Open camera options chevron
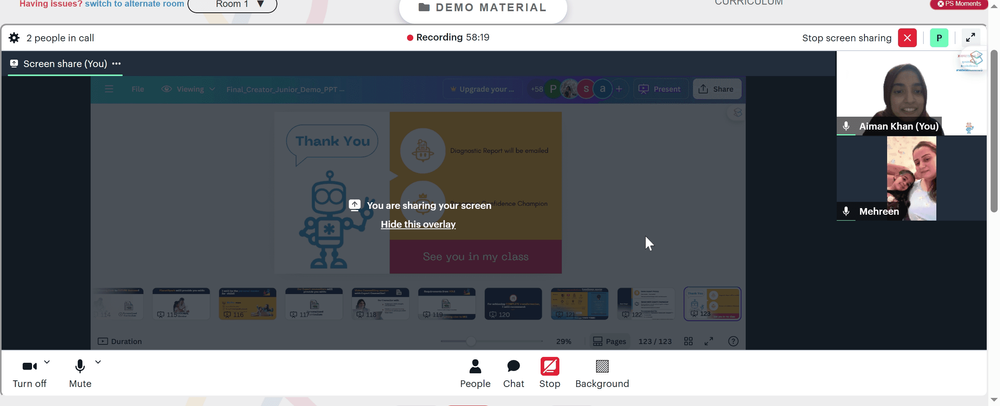The height and width of the screenshot is (406, 1000). pos(47,362)
